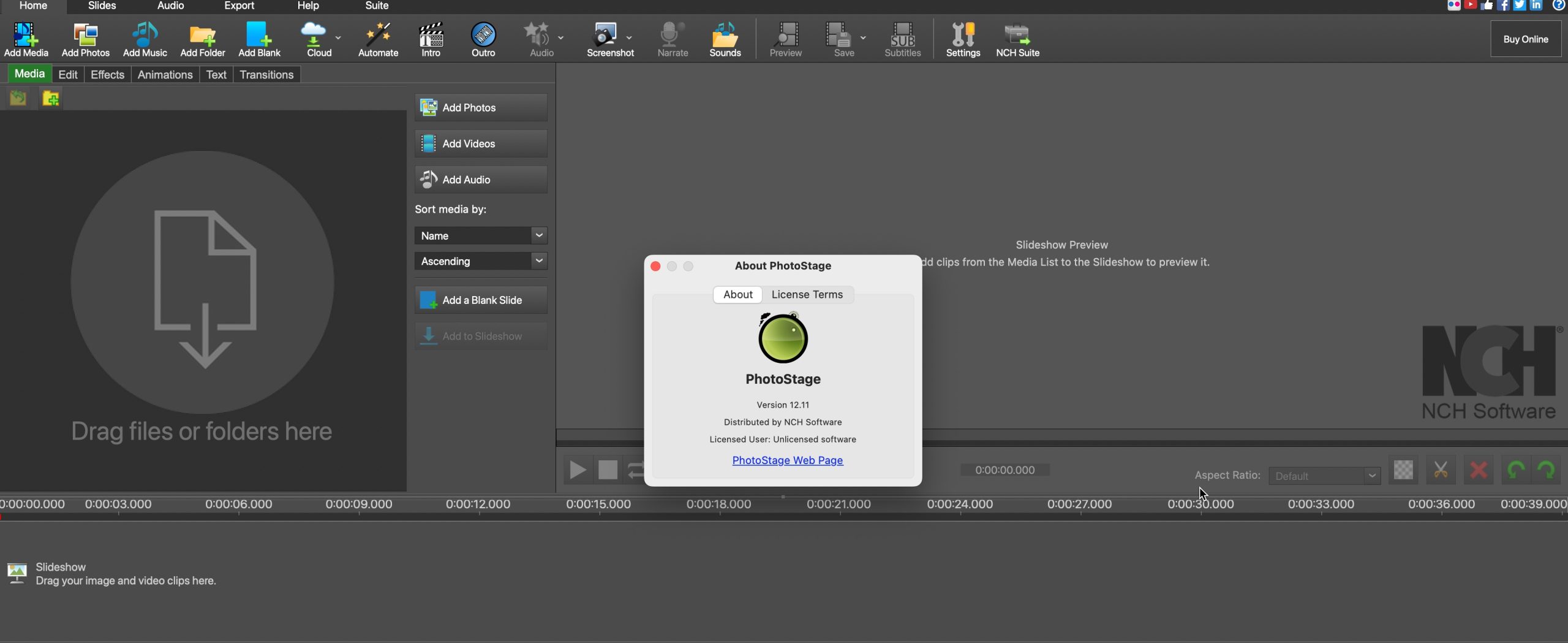Open Settings toolbar icon

963,39
